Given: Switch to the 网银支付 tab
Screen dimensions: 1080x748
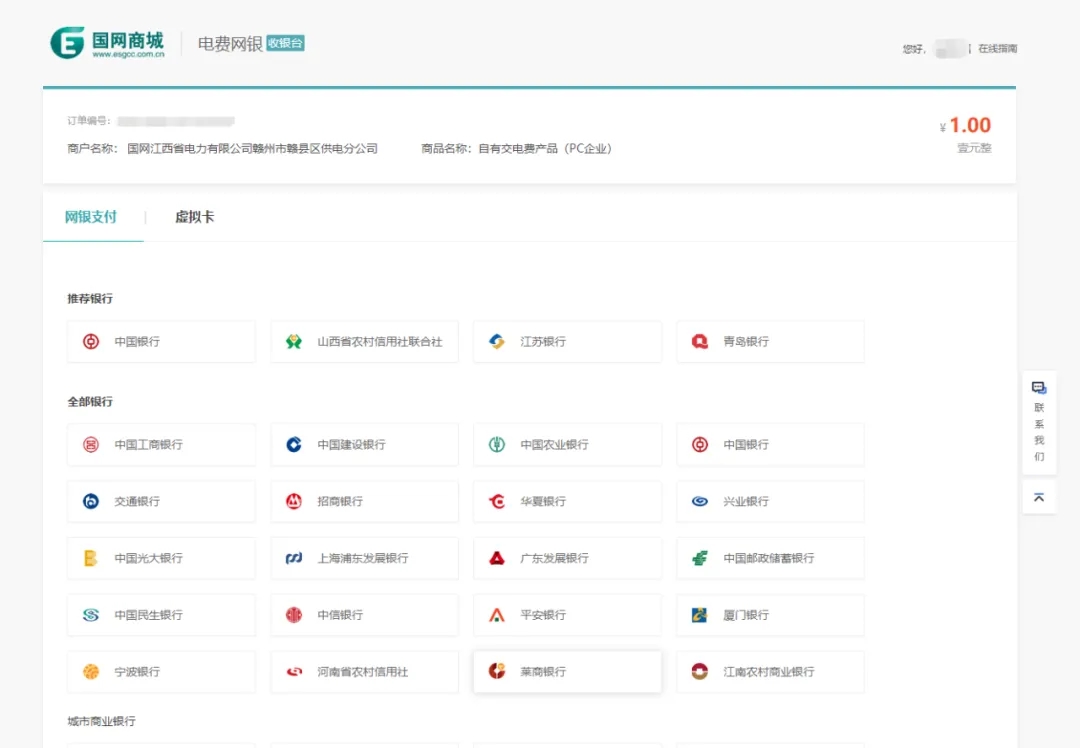Looking at the screenshot, I should (x=91, y=217).
